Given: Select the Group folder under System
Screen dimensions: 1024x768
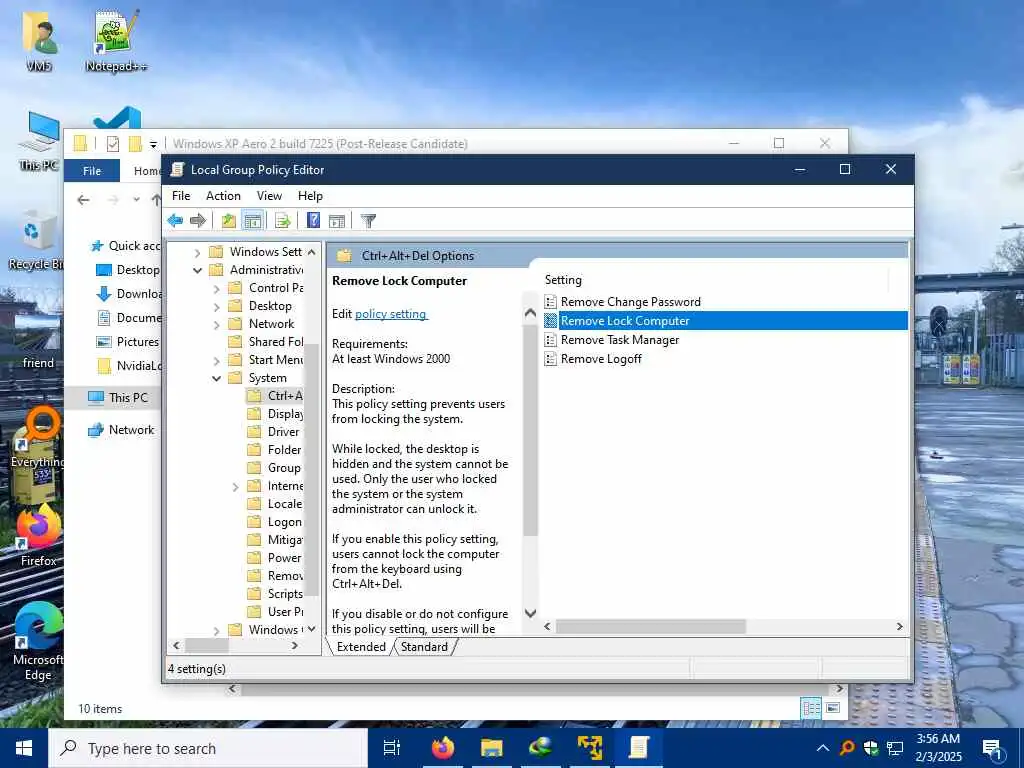Looking at the screenshot, I should point(274,468).
